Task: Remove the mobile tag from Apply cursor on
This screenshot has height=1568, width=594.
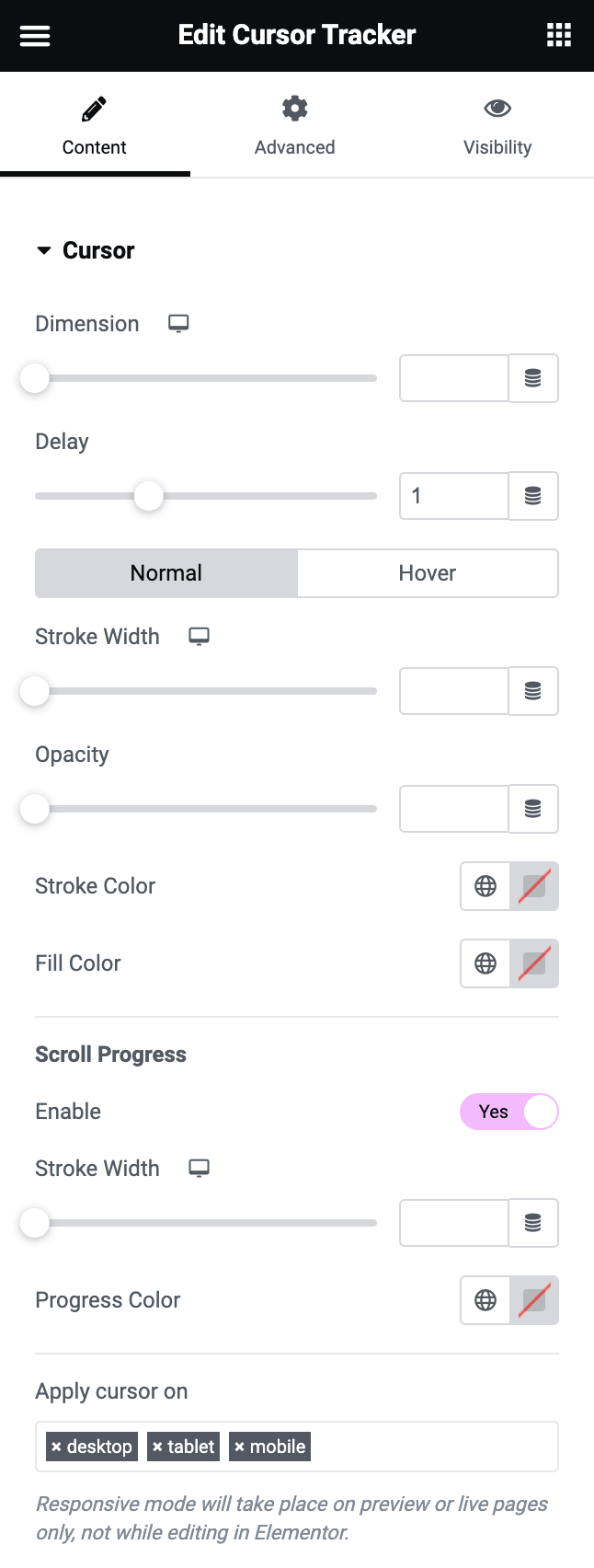Action: coord(243,1446)
